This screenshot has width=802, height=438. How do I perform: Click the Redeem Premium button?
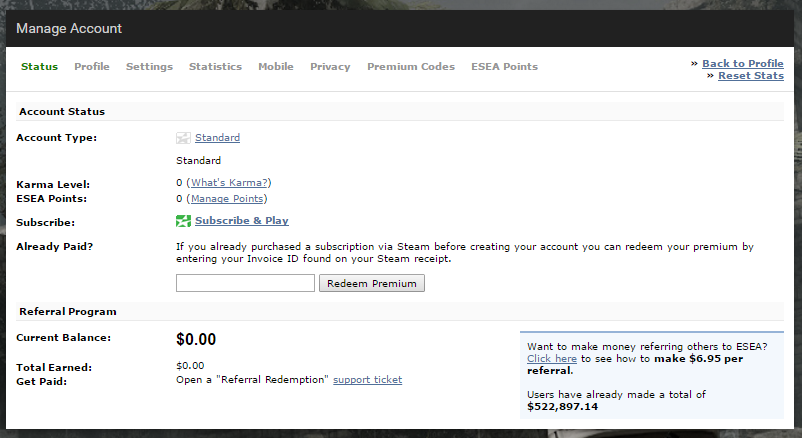(372, 283)
